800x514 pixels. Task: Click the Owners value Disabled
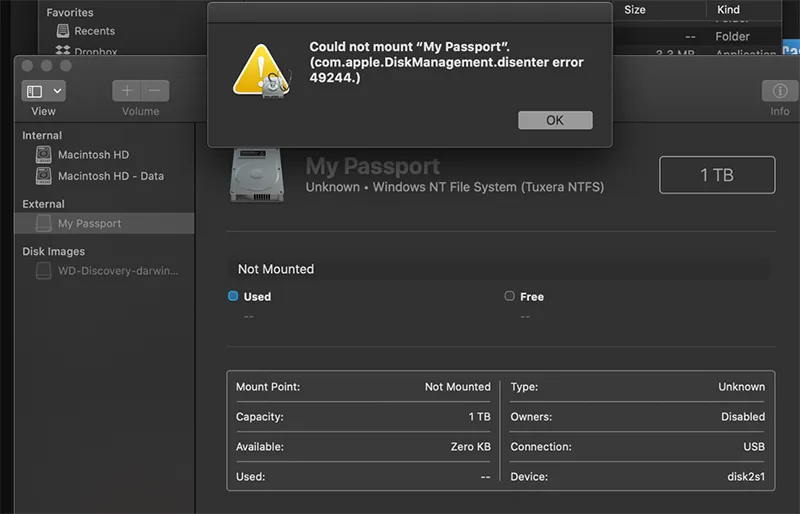coord(743,417)
